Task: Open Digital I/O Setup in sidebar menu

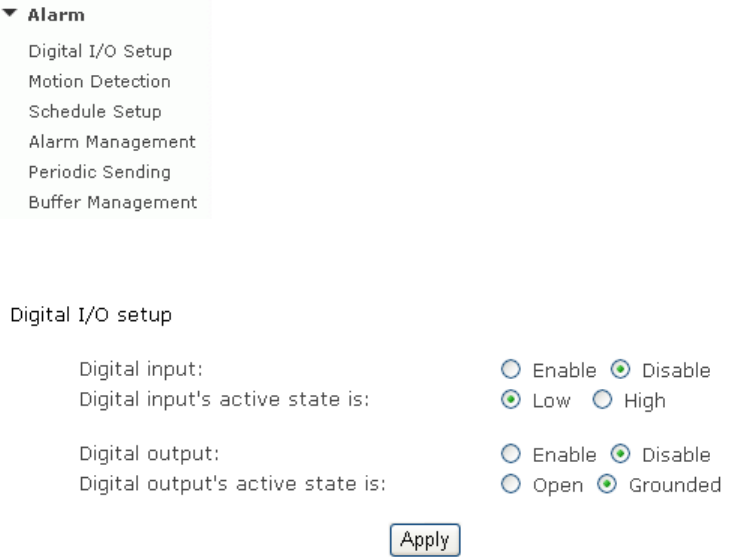Action: point(100,51)
